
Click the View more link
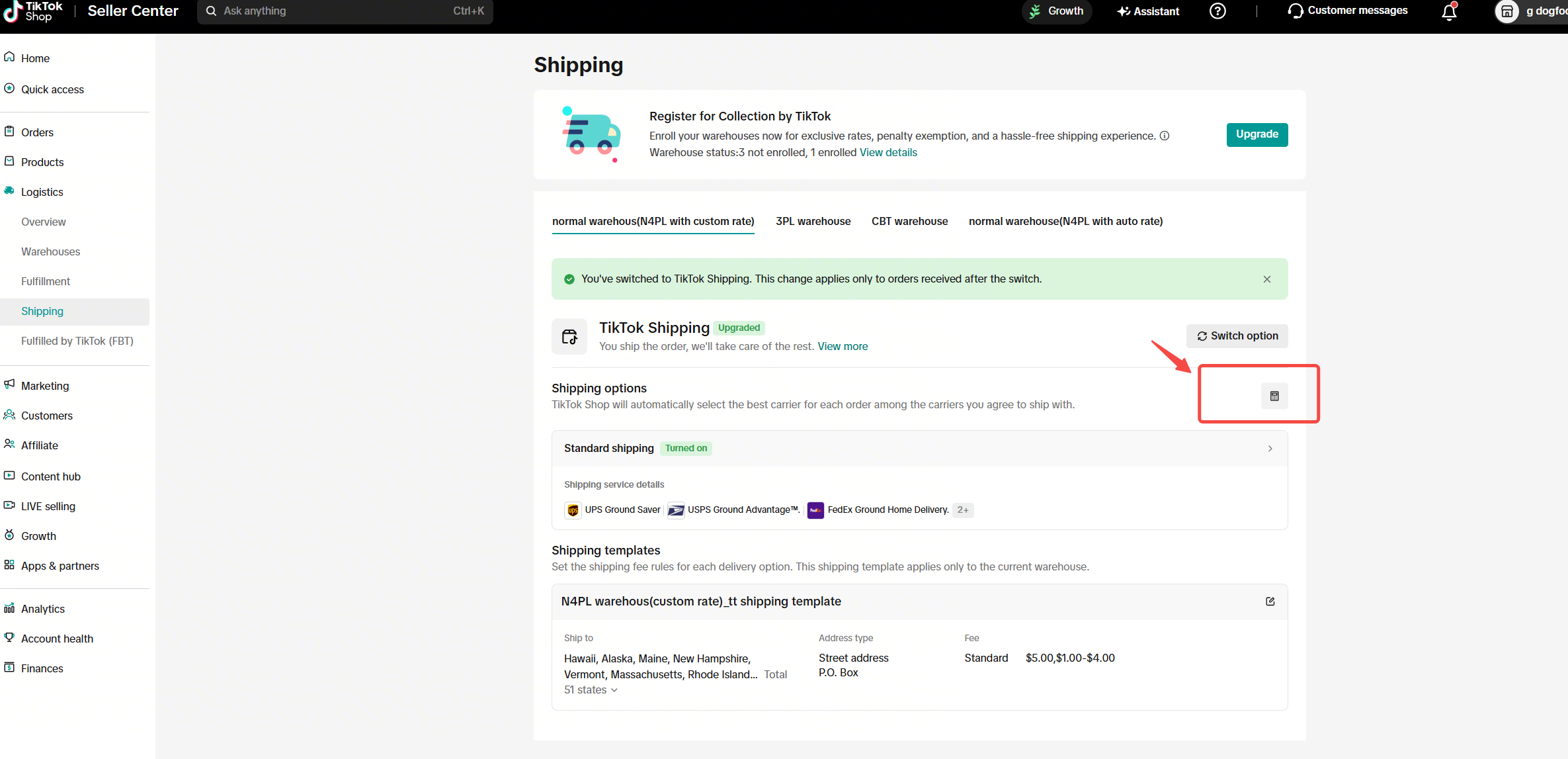coord(843,347)
